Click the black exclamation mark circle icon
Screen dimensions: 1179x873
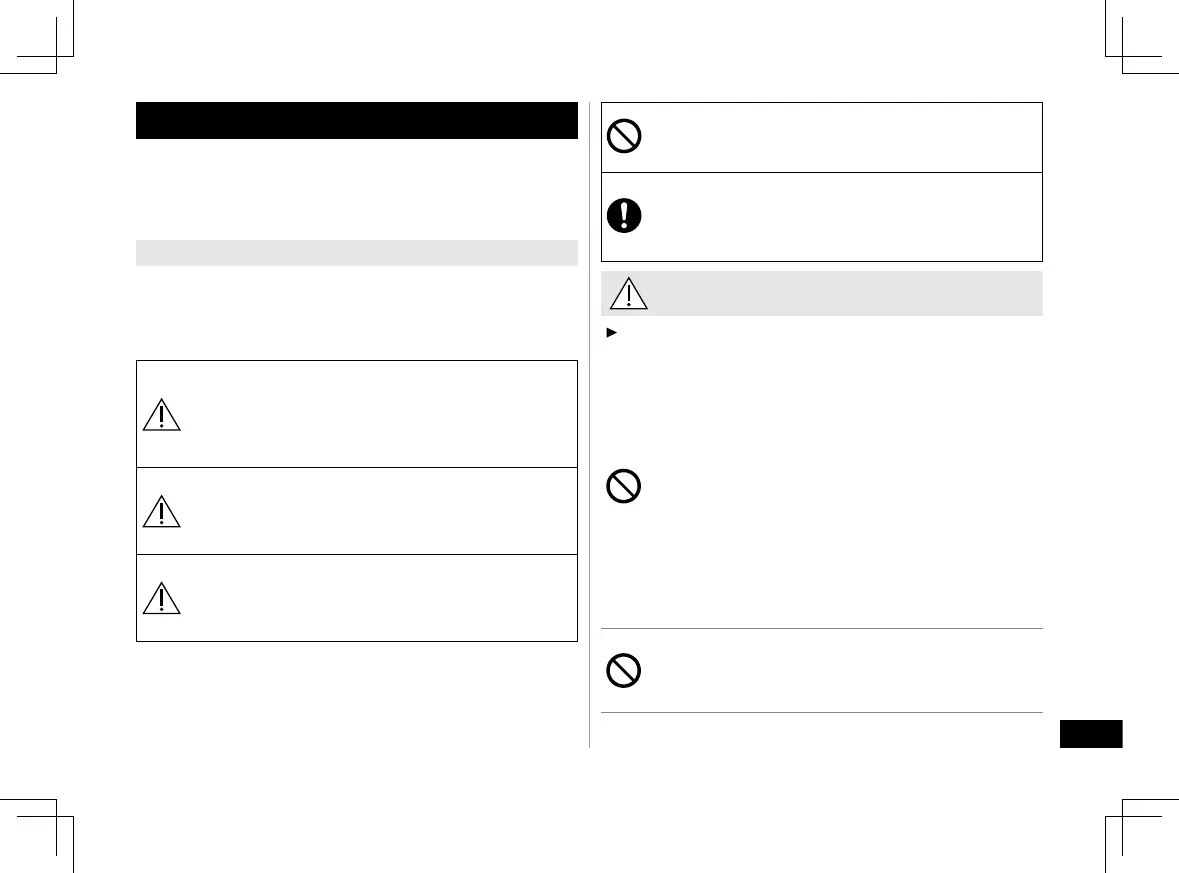click(x=624, y=216)
